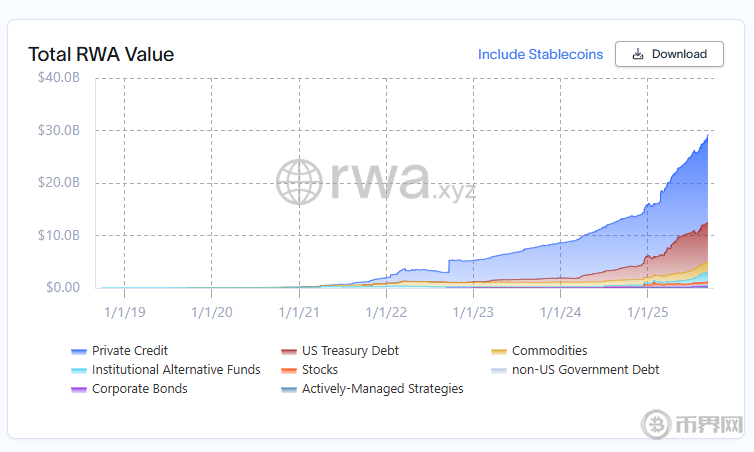Screen dimensions: 754x452
Task: Click the download arrow icon
Action: click(637, 54)
